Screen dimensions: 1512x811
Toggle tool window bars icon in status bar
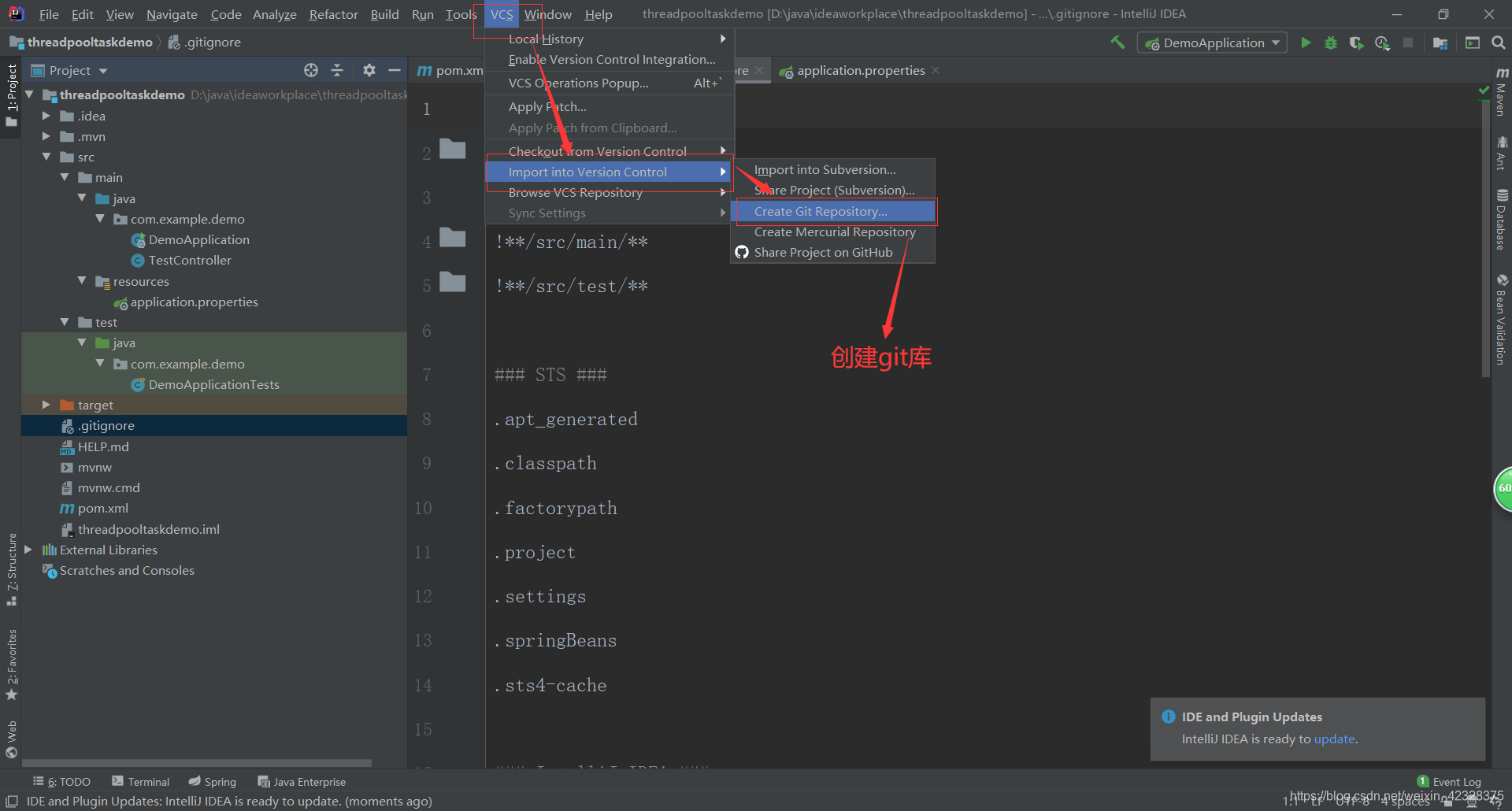pyautogui.click(x=11, y=801)
